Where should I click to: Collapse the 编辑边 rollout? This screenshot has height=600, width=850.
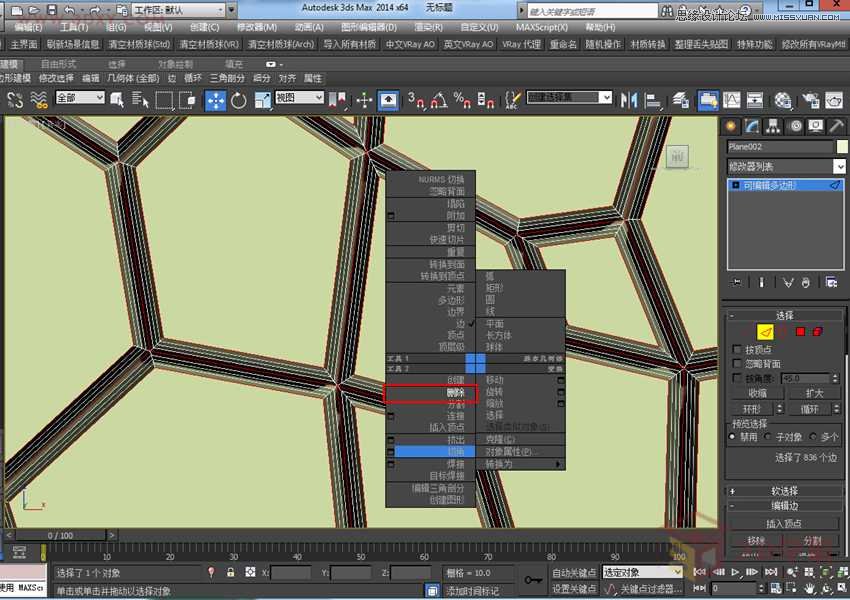point(784,506)
